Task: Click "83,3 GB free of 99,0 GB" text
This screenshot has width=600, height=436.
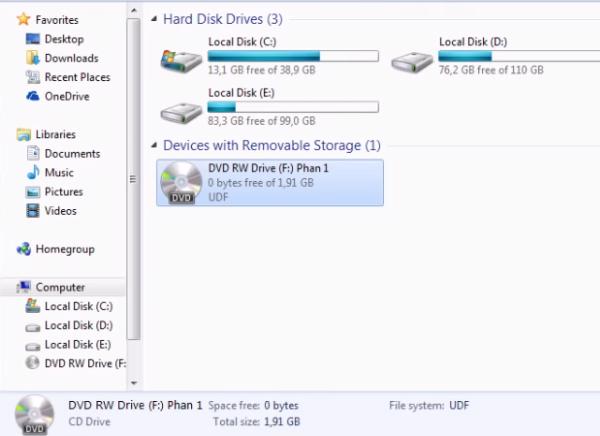Action: point(262,121)
